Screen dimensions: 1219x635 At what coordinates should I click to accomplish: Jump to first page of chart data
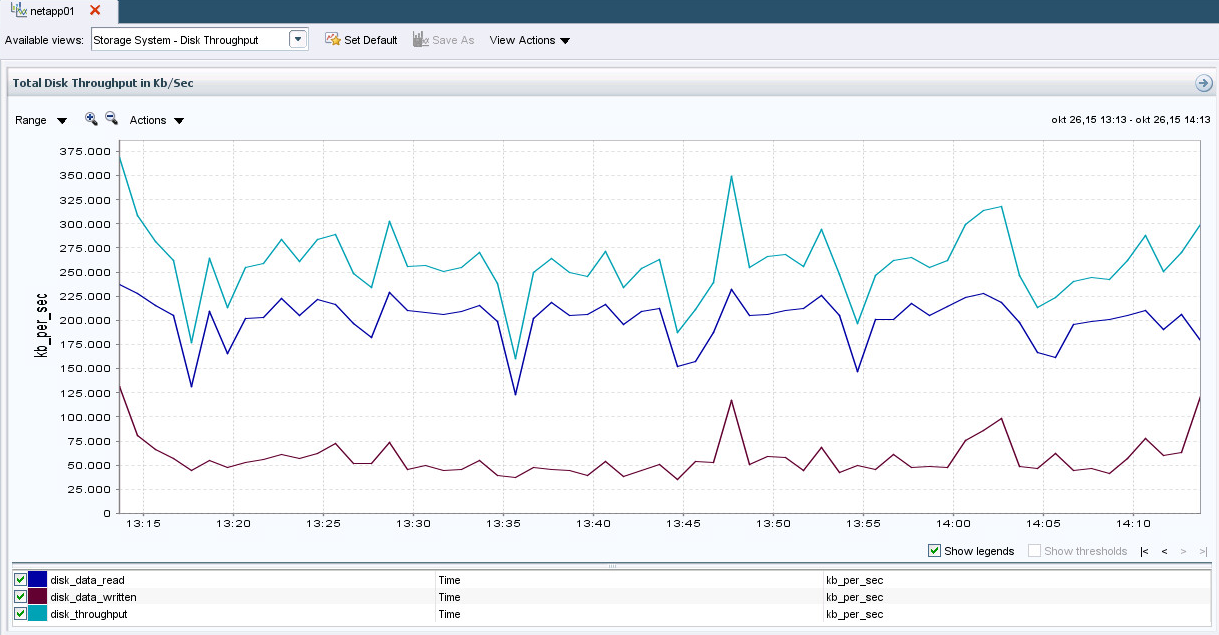coord(1144,552)
